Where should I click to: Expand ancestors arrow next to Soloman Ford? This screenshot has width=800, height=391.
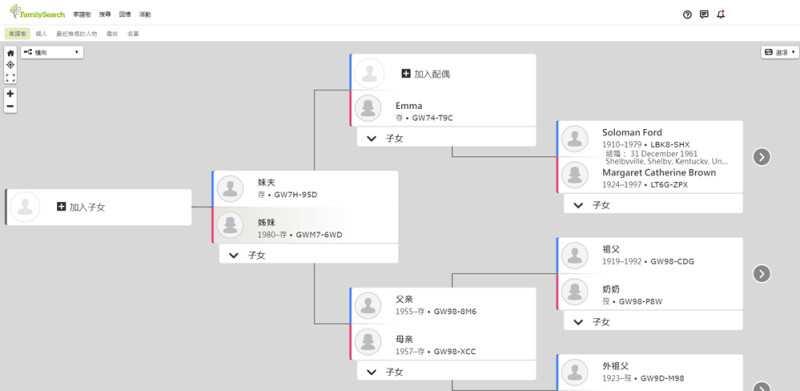click(761, 157)
